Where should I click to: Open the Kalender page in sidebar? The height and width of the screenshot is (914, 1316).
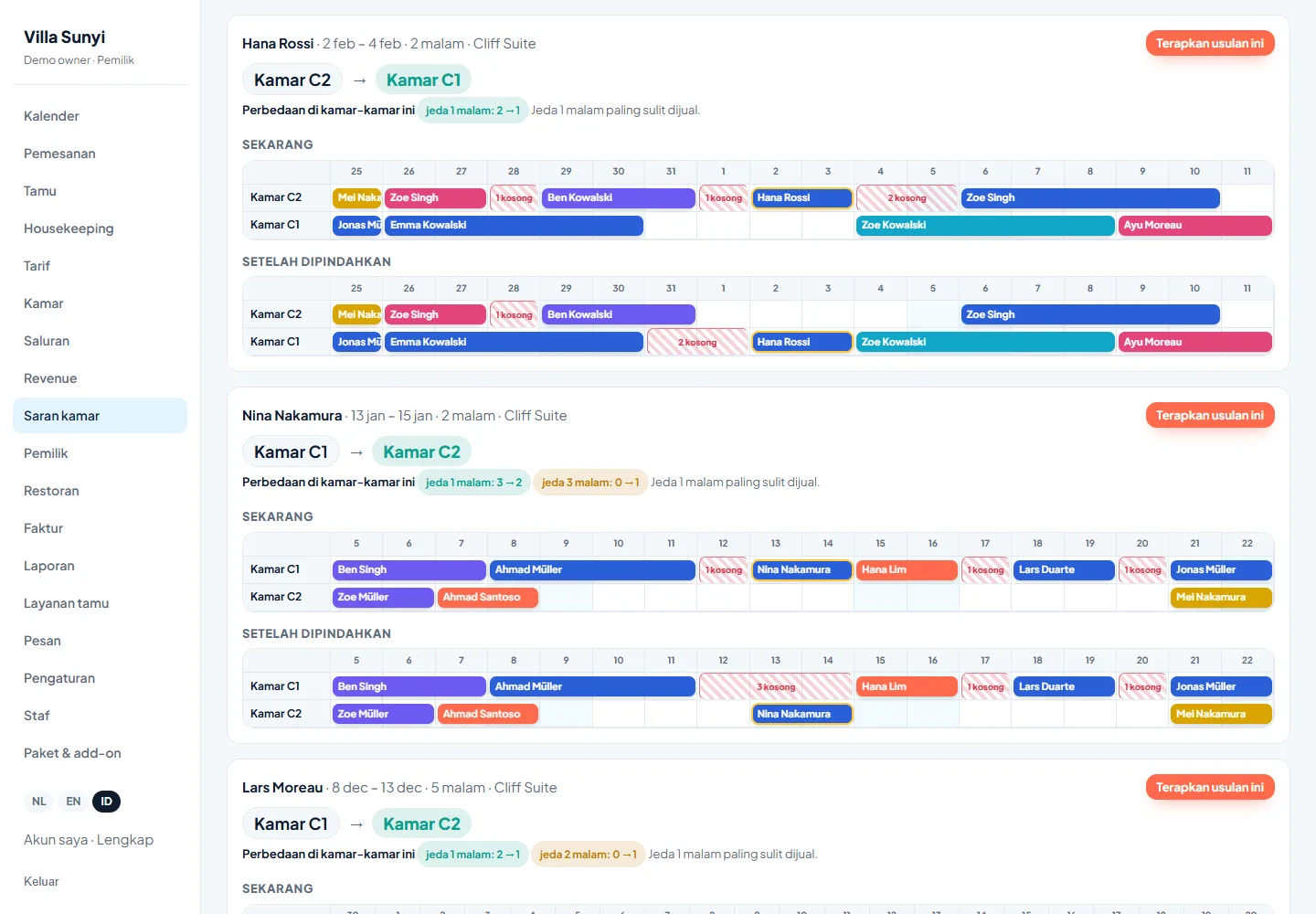point(100,116)
